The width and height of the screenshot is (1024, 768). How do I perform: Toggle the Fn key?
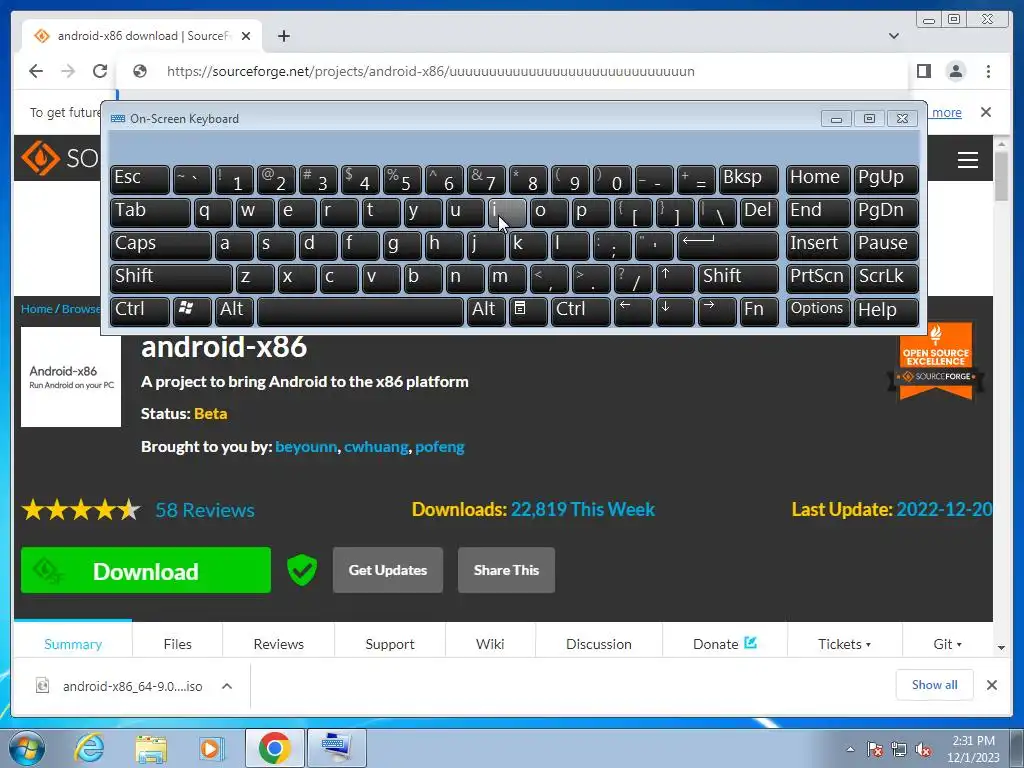(759, 311)
